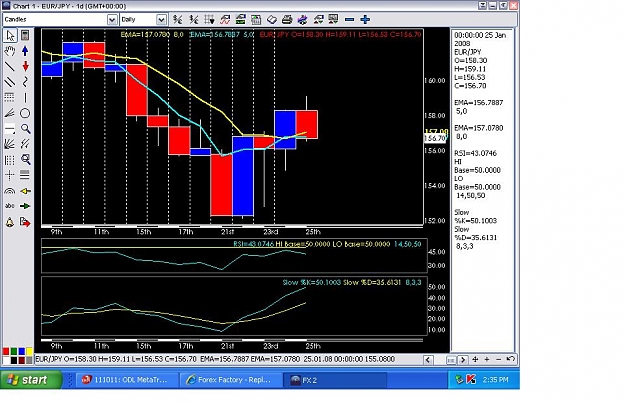Pick the blue color swatch
The height and width of the screenshot is (405, 625).
22,352
